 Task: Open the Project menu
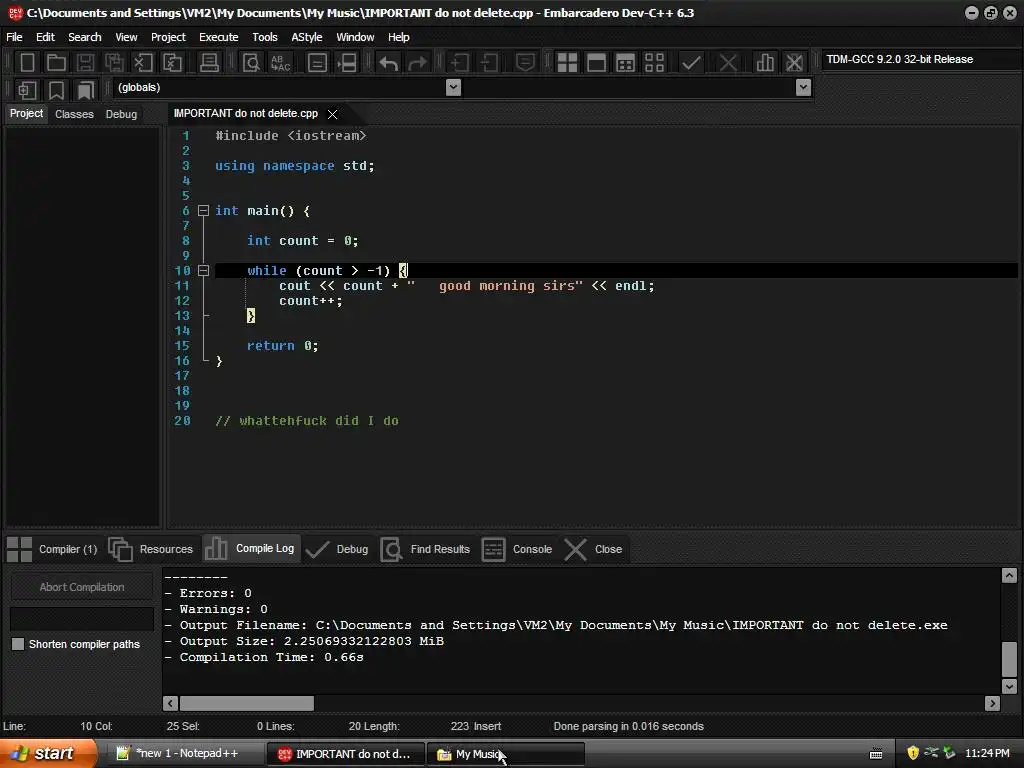tap(168, 37)
